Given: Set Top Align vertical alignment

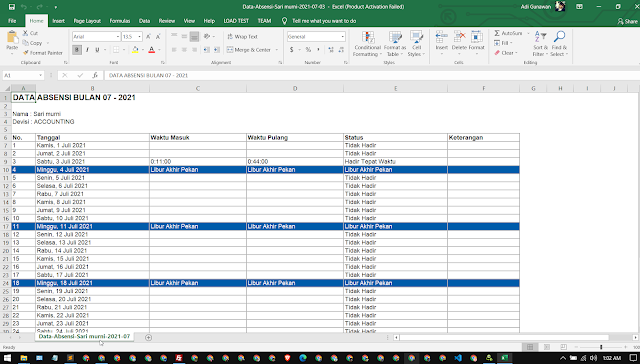Looking at the screenshot, I should pyautogui.click(x=174, y=37).
